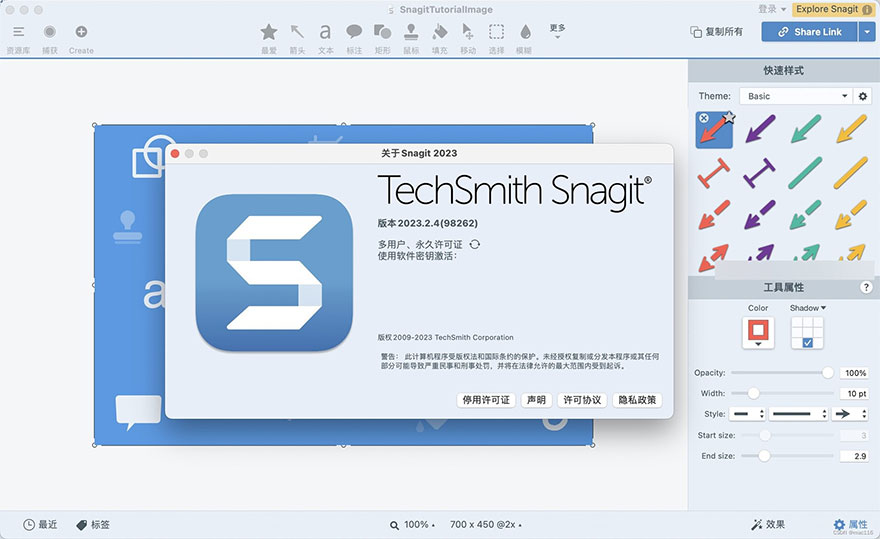
Task: Select the Arrow (箭头) tool
Action: [x=297, y=32]
